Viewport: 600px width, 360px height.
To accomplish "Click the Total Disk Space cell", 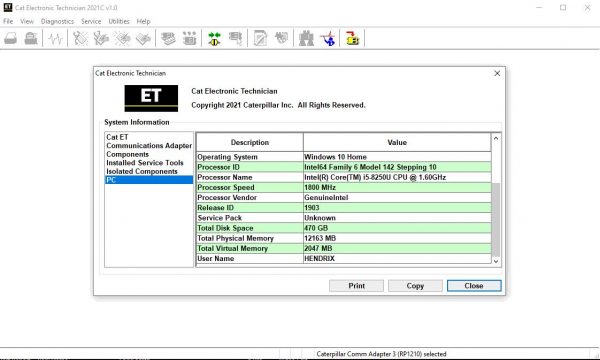I will (250, 228).
